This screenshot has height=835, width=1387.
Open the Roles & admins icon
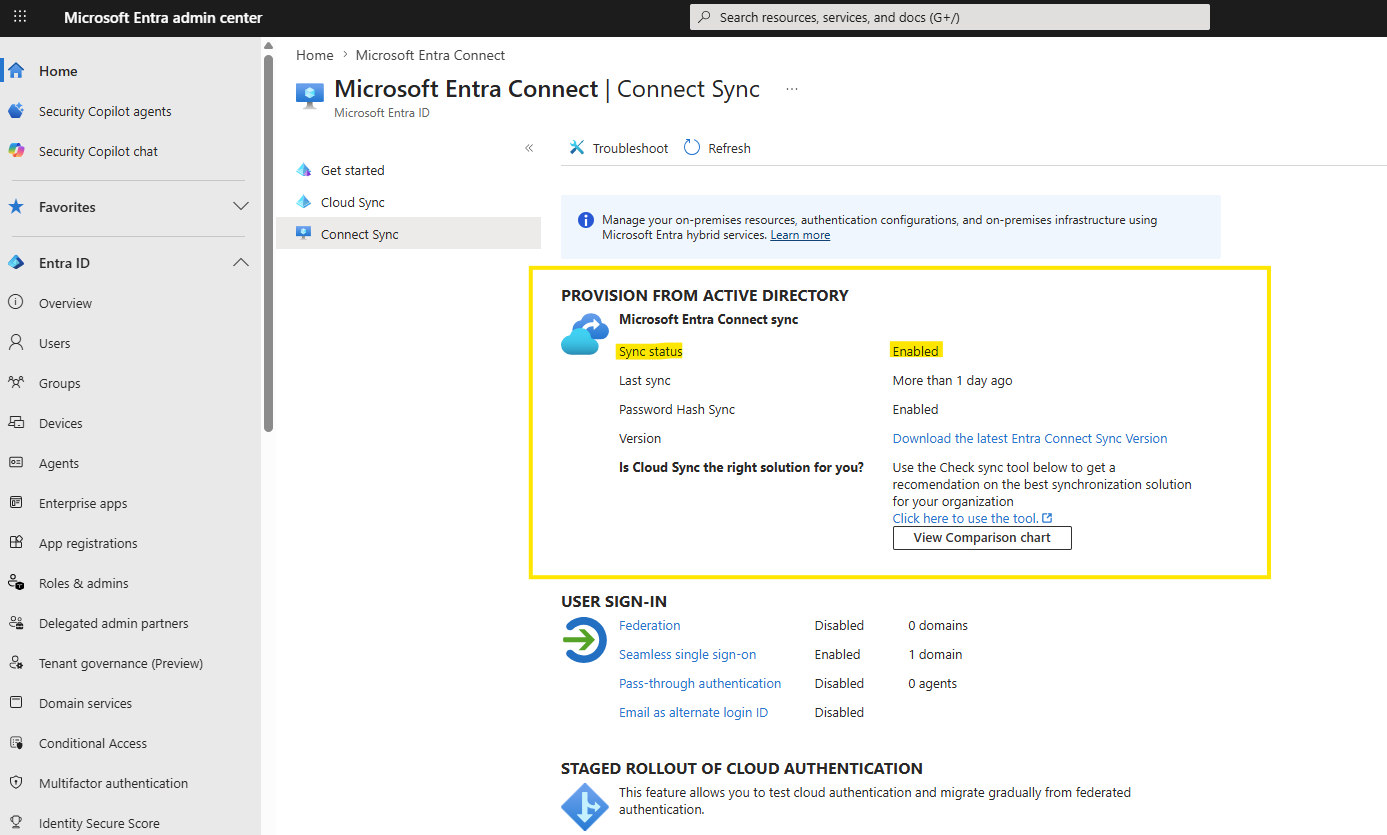(x=16, y=583)
